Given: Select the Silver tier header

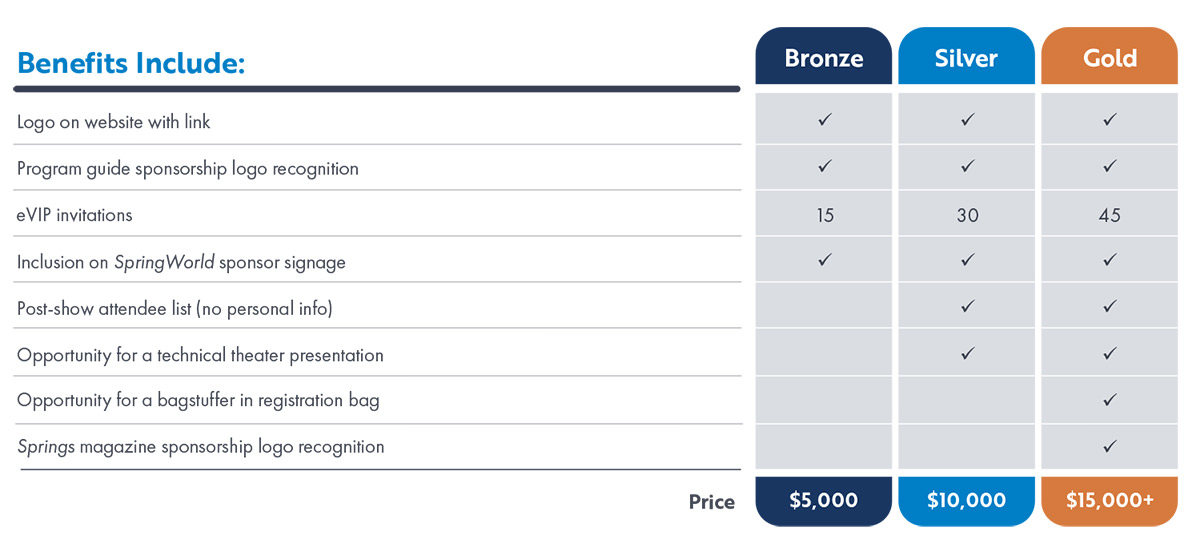Looking at the screenshot, I should (x=966, y=58).
